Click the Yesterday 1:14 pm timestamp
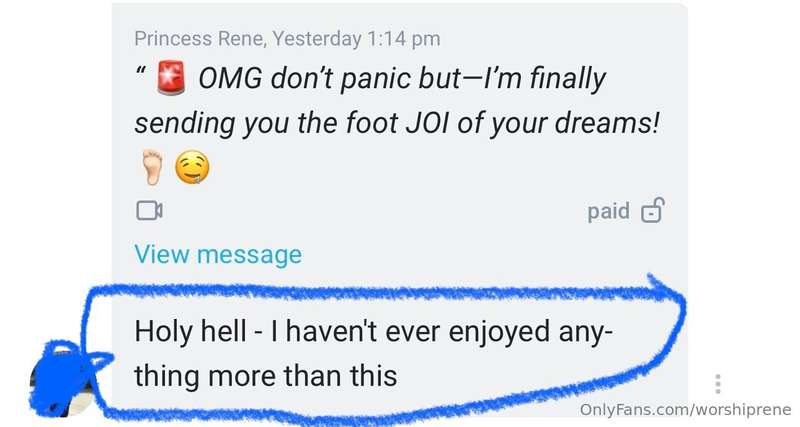The image size is (800, 427). pyautogui.click(x=356, y=38)
